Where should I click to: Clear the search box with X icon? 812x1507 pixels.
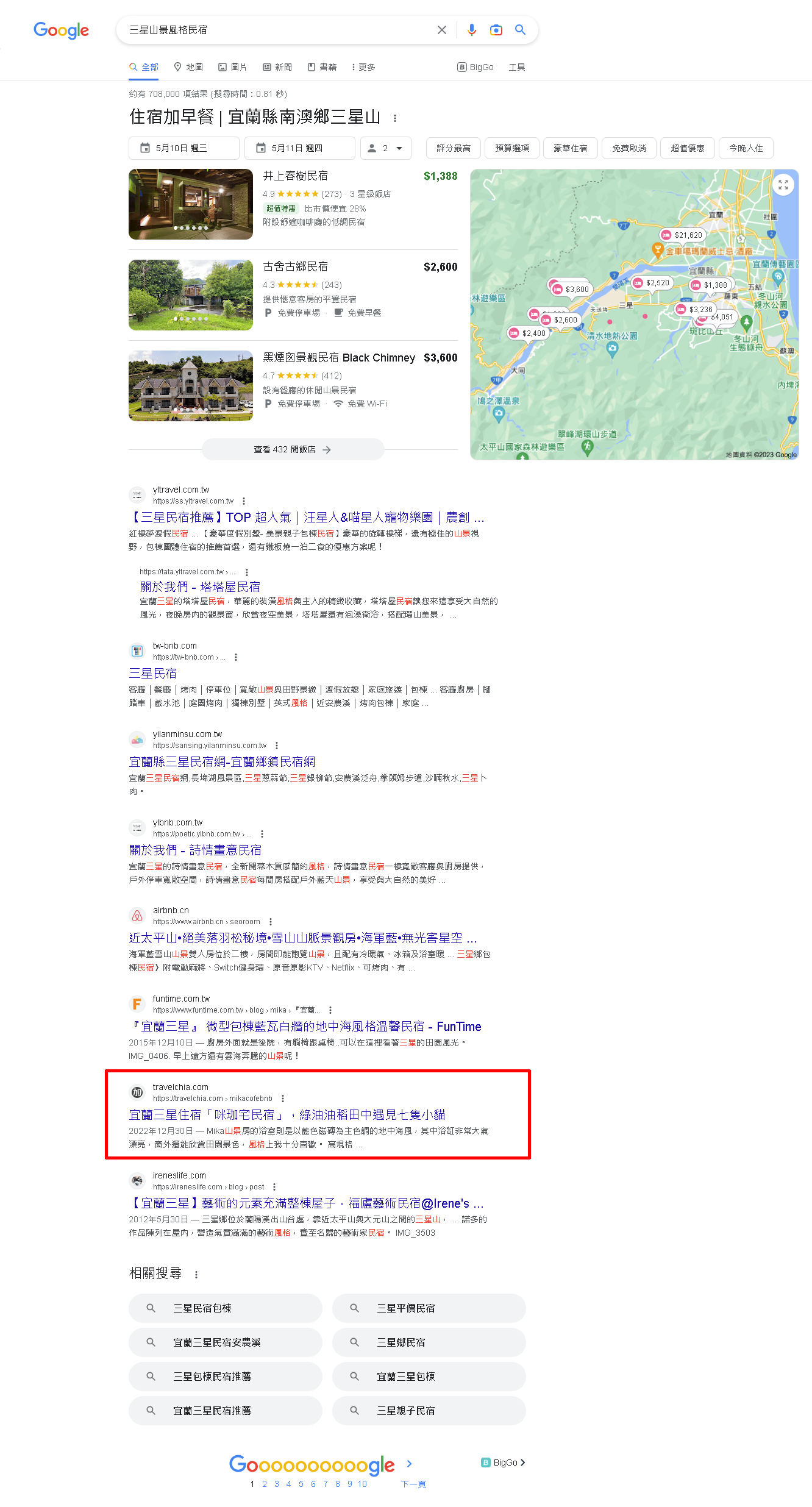pos(442,30)
